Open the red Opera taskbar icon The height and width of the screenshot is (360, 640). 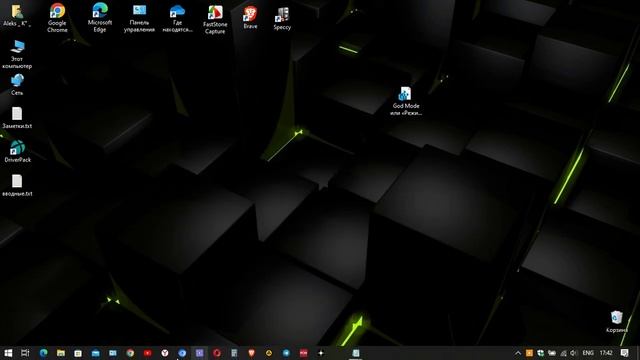pyautogui.click(x=217, y=353)
